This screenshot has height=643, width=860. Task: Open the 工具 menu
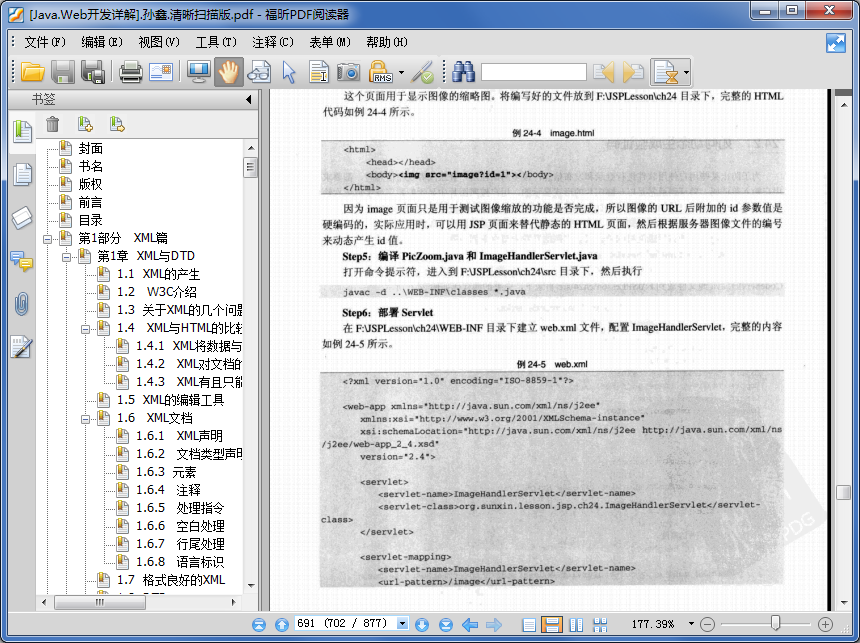(217, 43)
